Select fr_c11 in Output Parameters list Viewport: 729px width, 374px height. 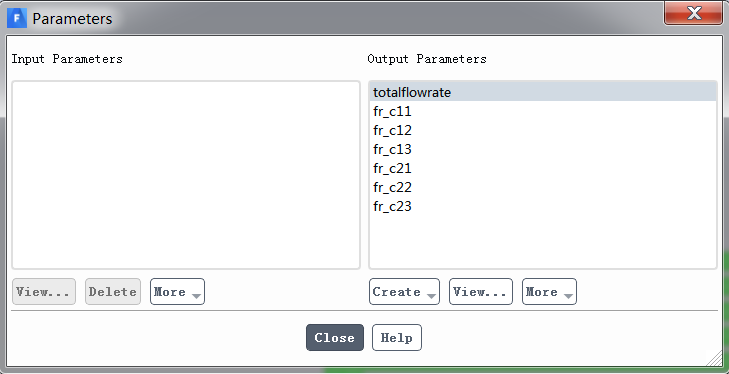pyautogui.click(x=543, y=112)
